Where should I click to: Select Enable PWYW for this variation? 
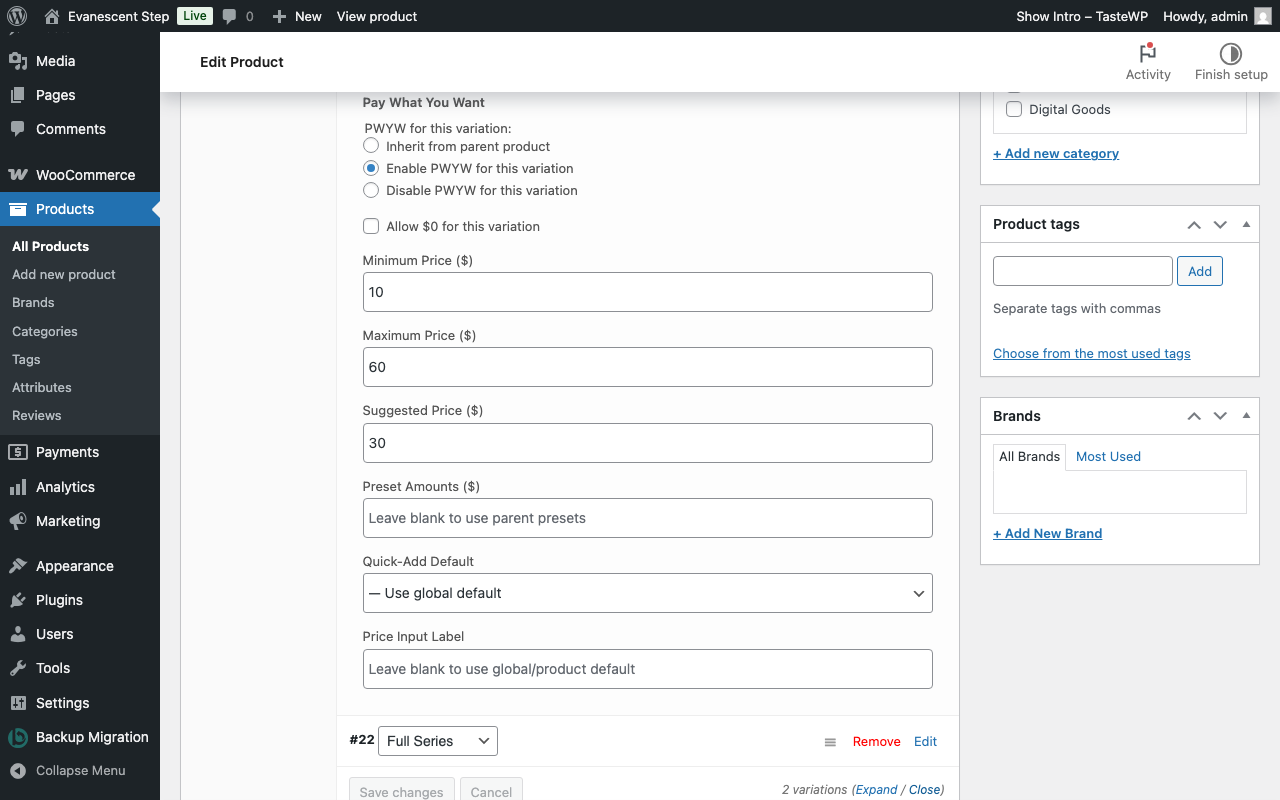371,168
